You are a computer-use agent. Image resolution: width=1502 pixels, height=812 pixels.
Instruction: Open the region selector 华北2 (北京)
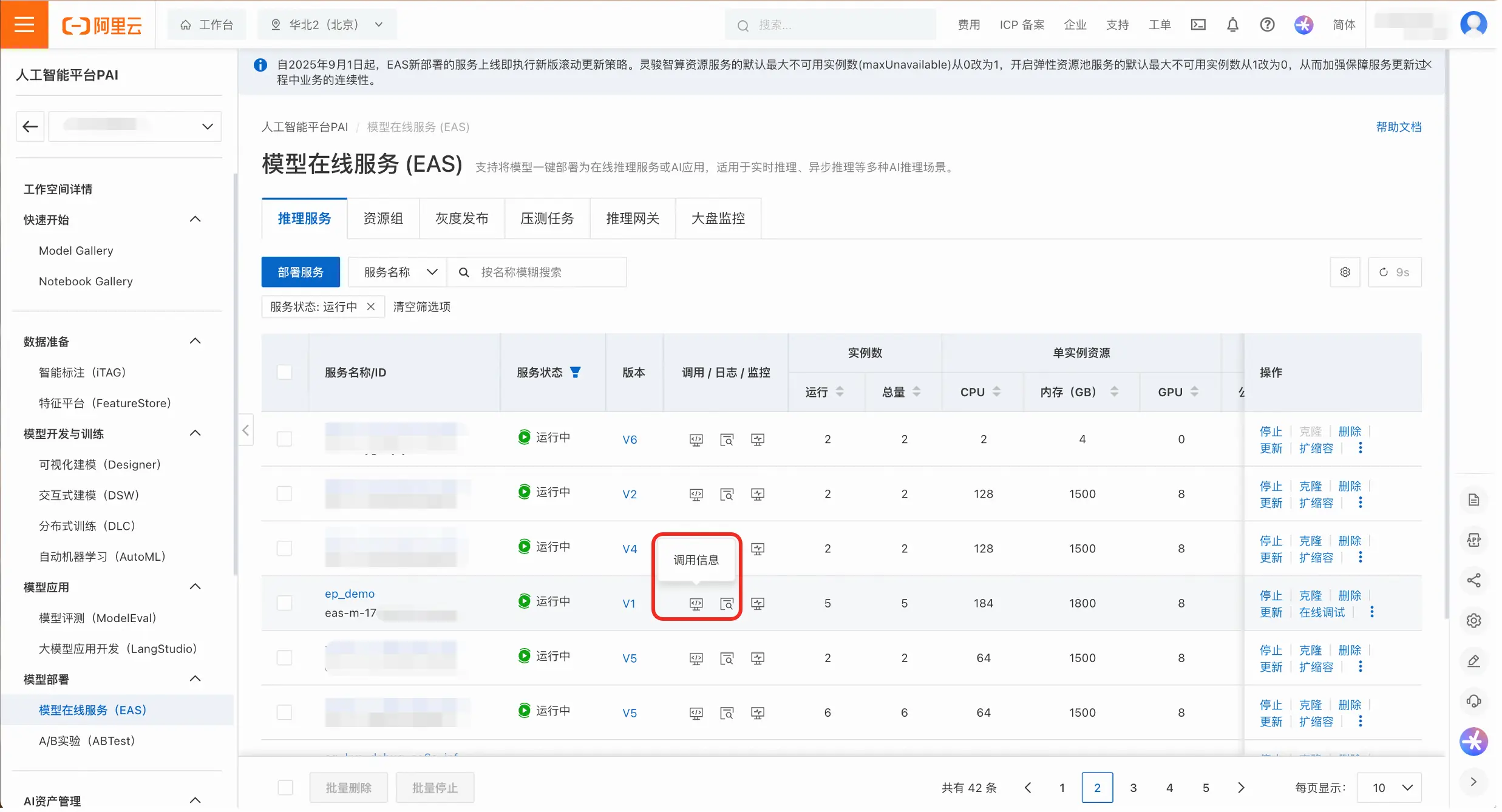coord(328,25)
